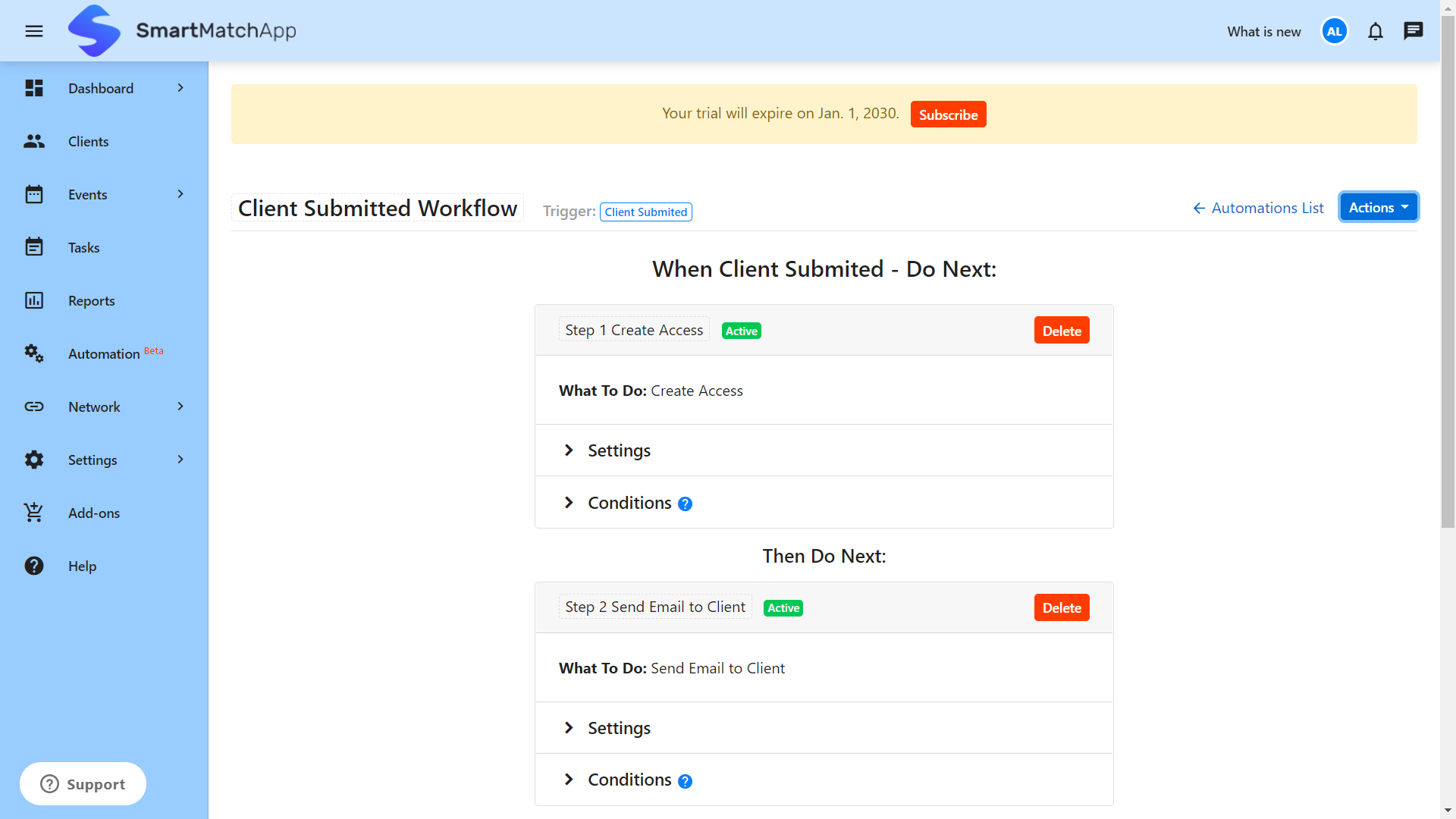Click the Subscribe button
The width and height of the screenshot is (1456, 819).
coord(948,114)
